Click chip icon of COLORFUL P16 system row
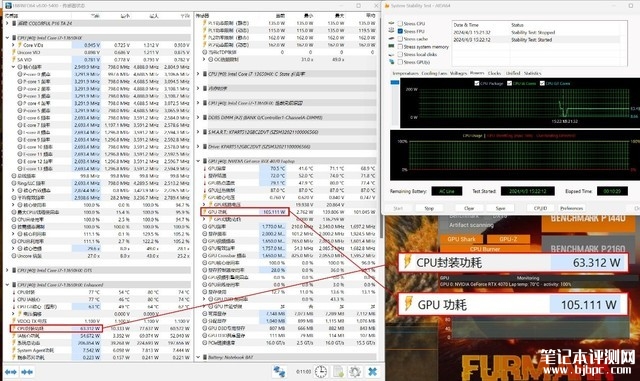This screenshot has width=640, height=381. (x=14, y=23)
